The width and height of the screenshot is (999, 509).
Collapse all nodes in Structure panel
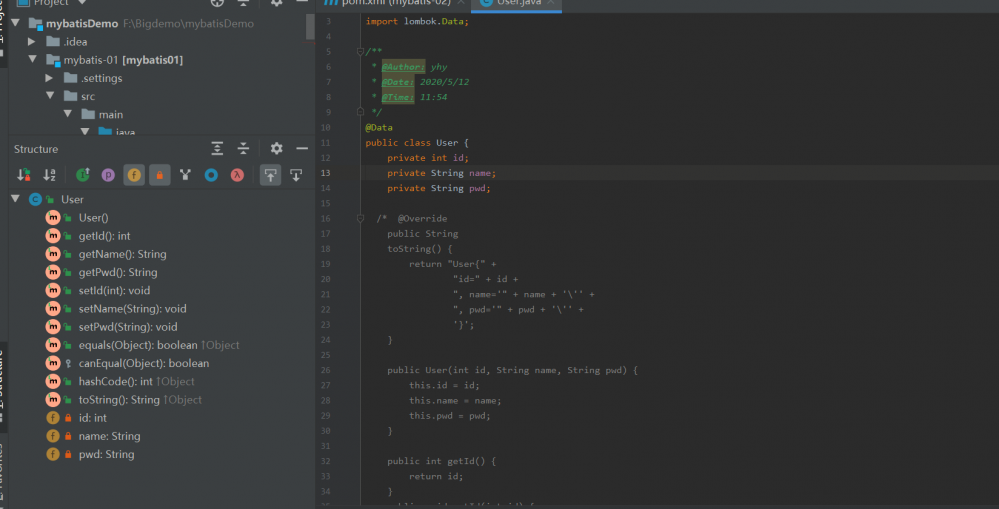(243, 149)
